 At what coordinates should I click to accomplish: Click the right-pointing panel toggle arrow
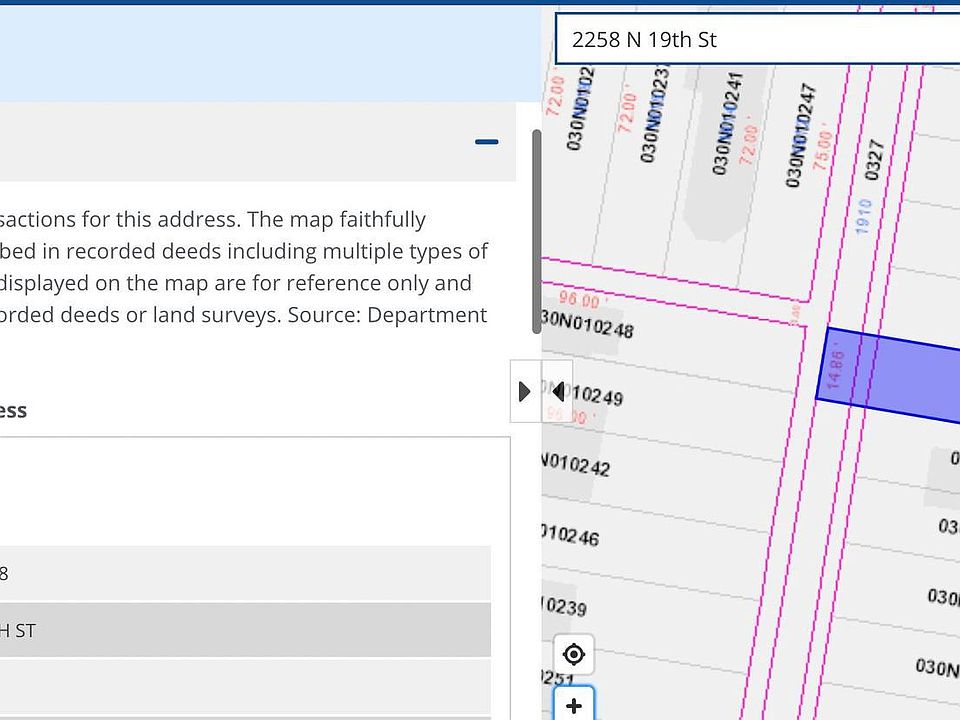point(525,391)
